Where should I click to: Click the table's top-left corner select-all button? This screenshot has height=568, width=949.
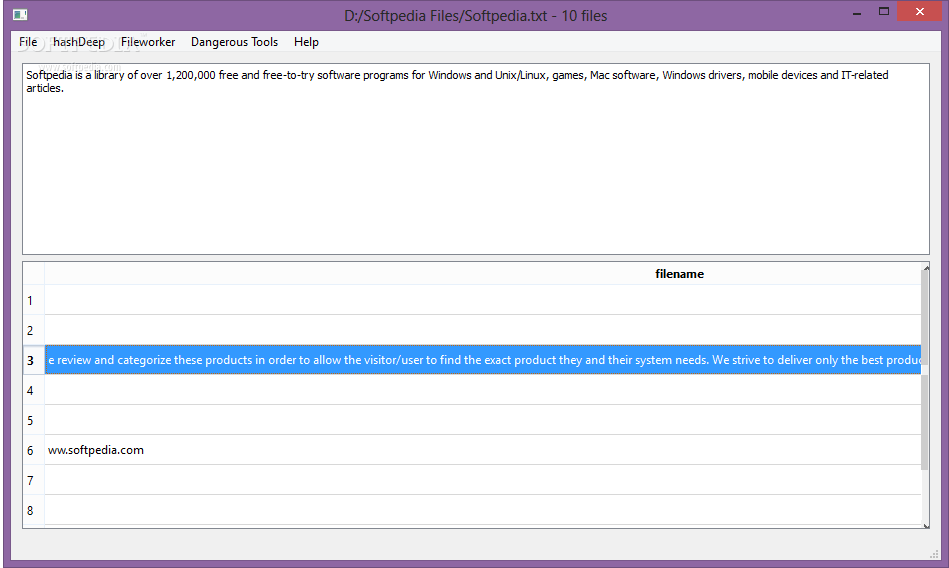click(x=34, y=274)
